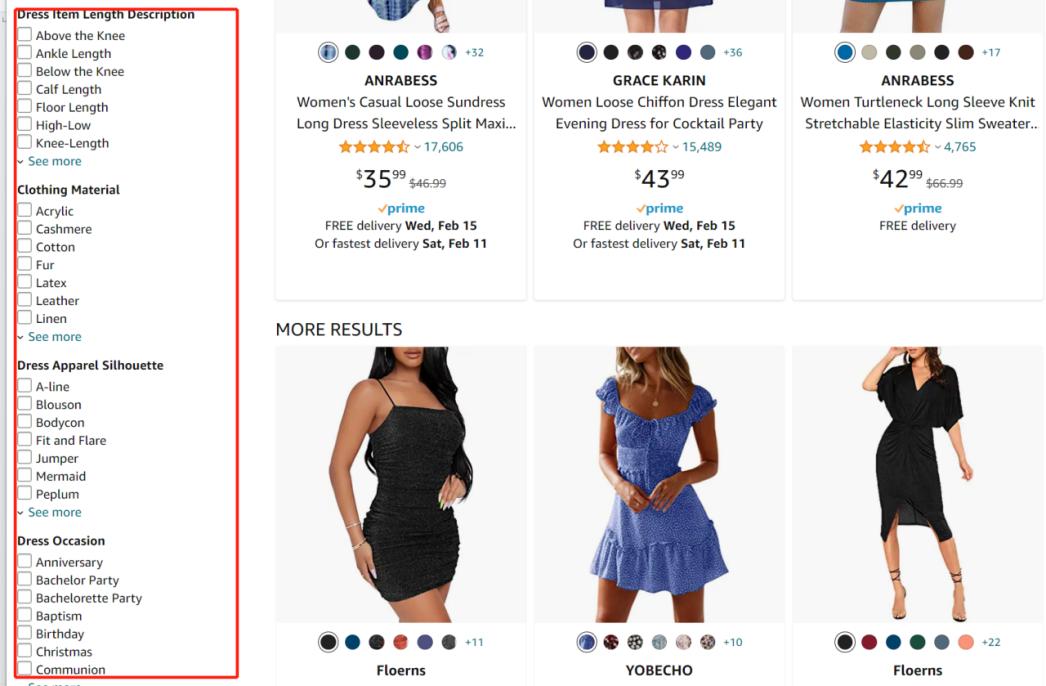Click the star rating of ANRABESS turtleneck sweater
Viewport: 1046px width, 686px height.
click(x=894, y=147)
